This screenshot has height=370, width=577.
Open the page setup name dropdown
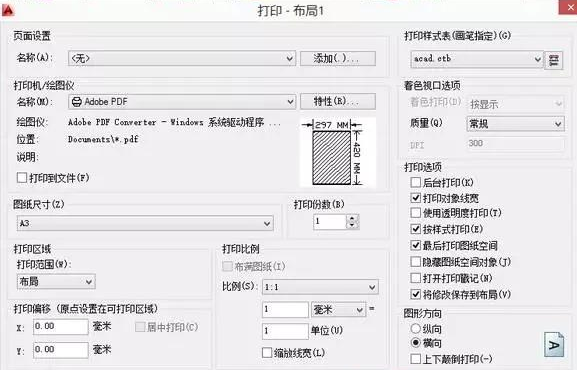click(182, 59)
